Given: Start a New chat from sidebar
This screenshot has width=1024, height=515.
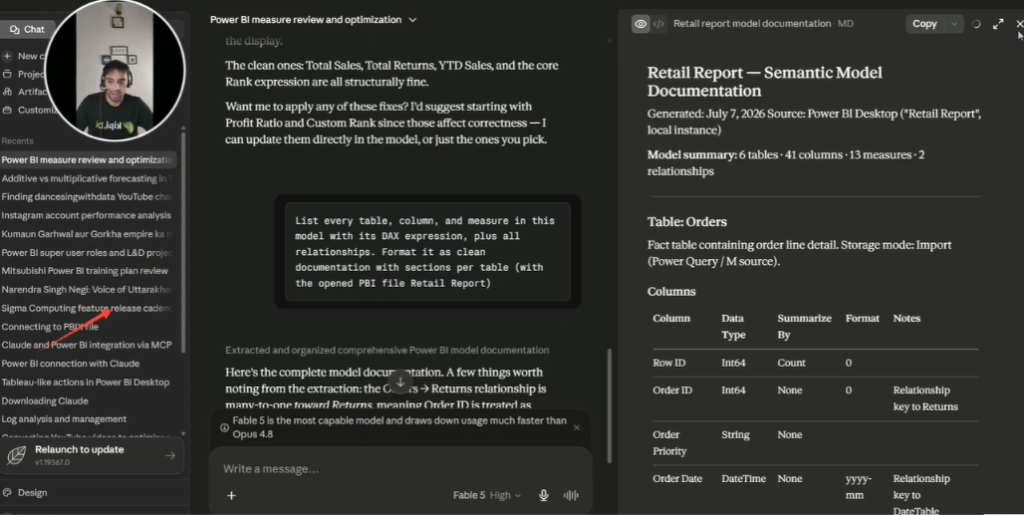Looking at the screenshot, I should [x=26, y=56].
